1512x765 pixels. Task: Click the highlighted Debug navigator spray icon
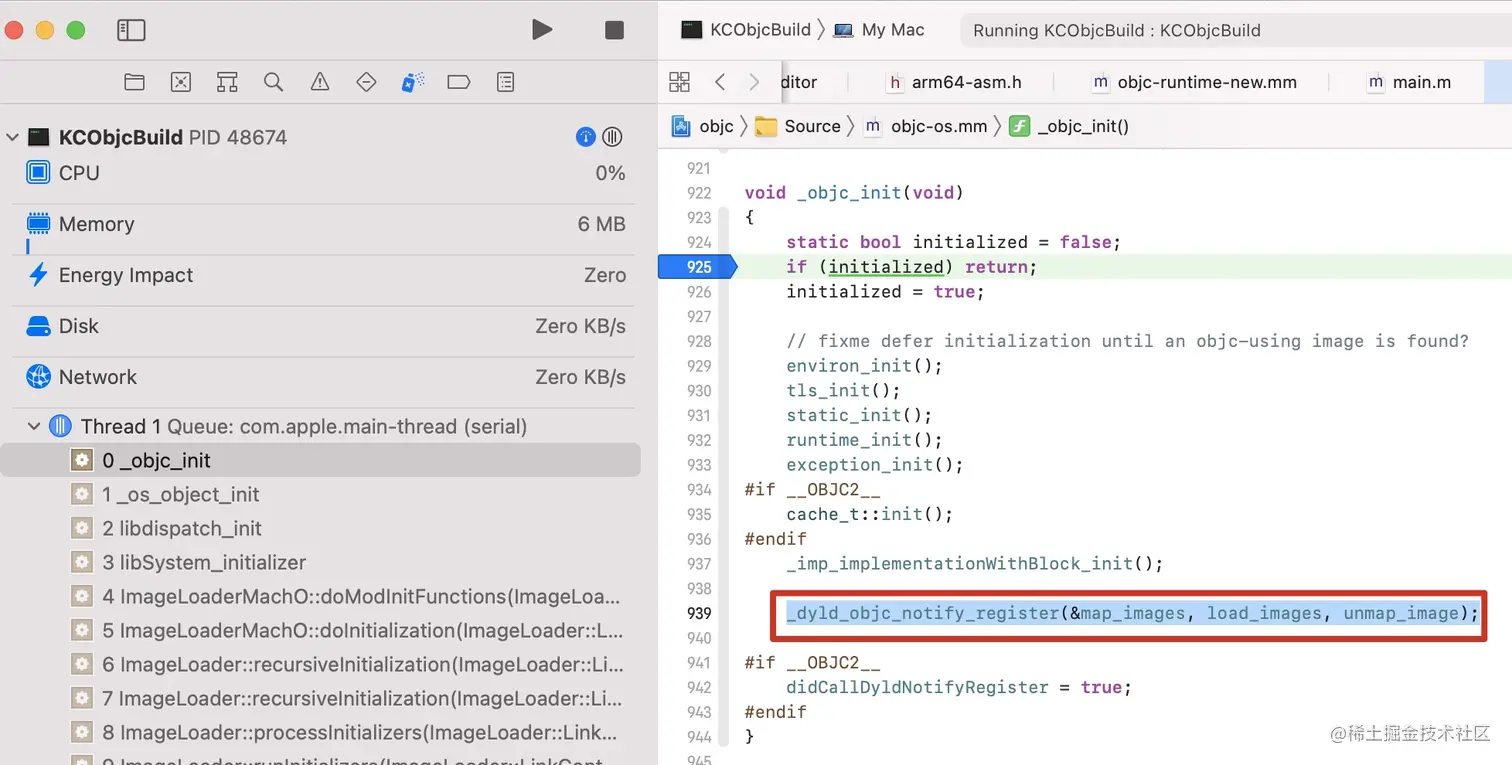point(411,81)
